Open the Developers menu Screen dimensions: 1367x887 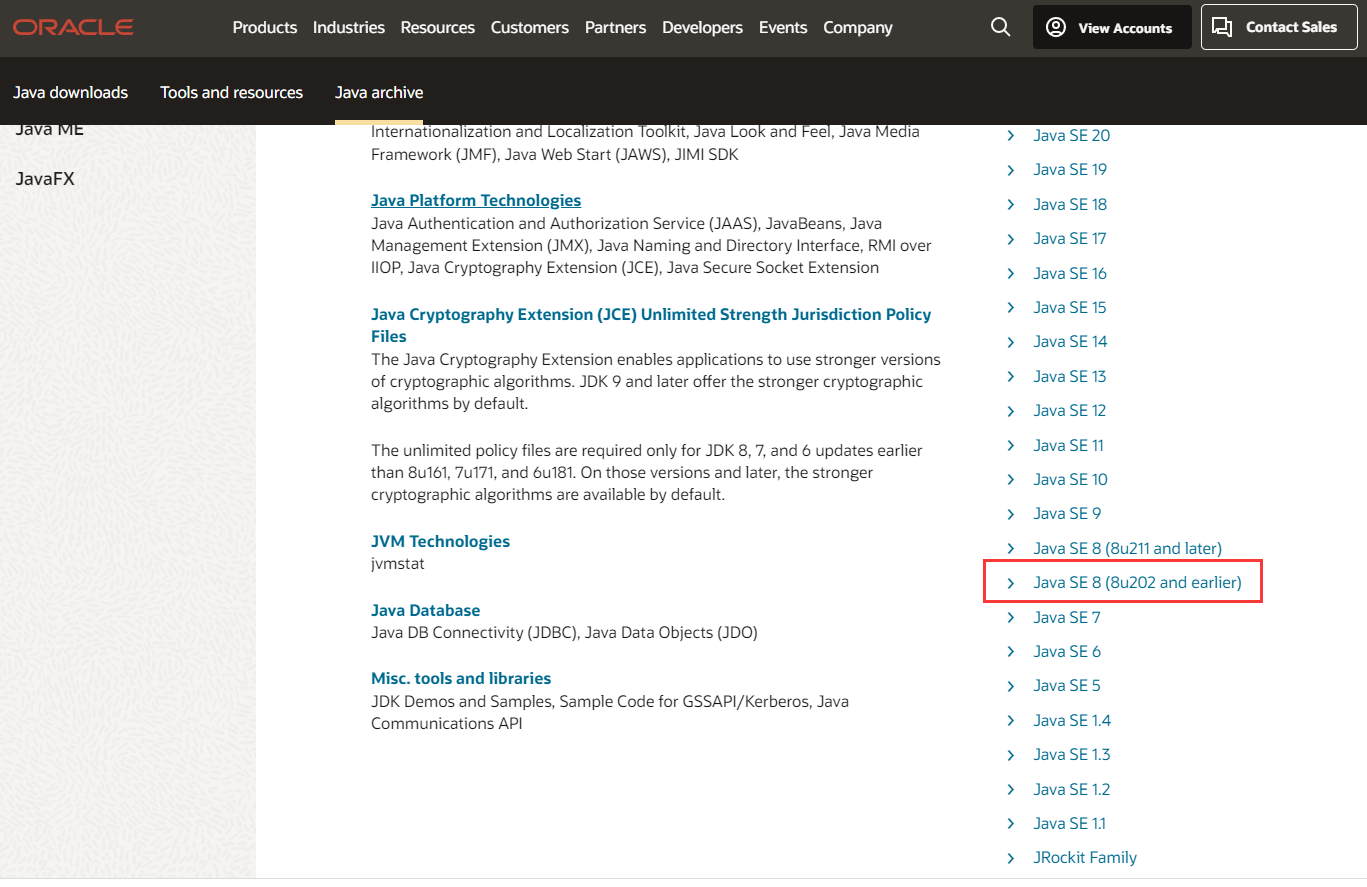click(x=702, y=27)
